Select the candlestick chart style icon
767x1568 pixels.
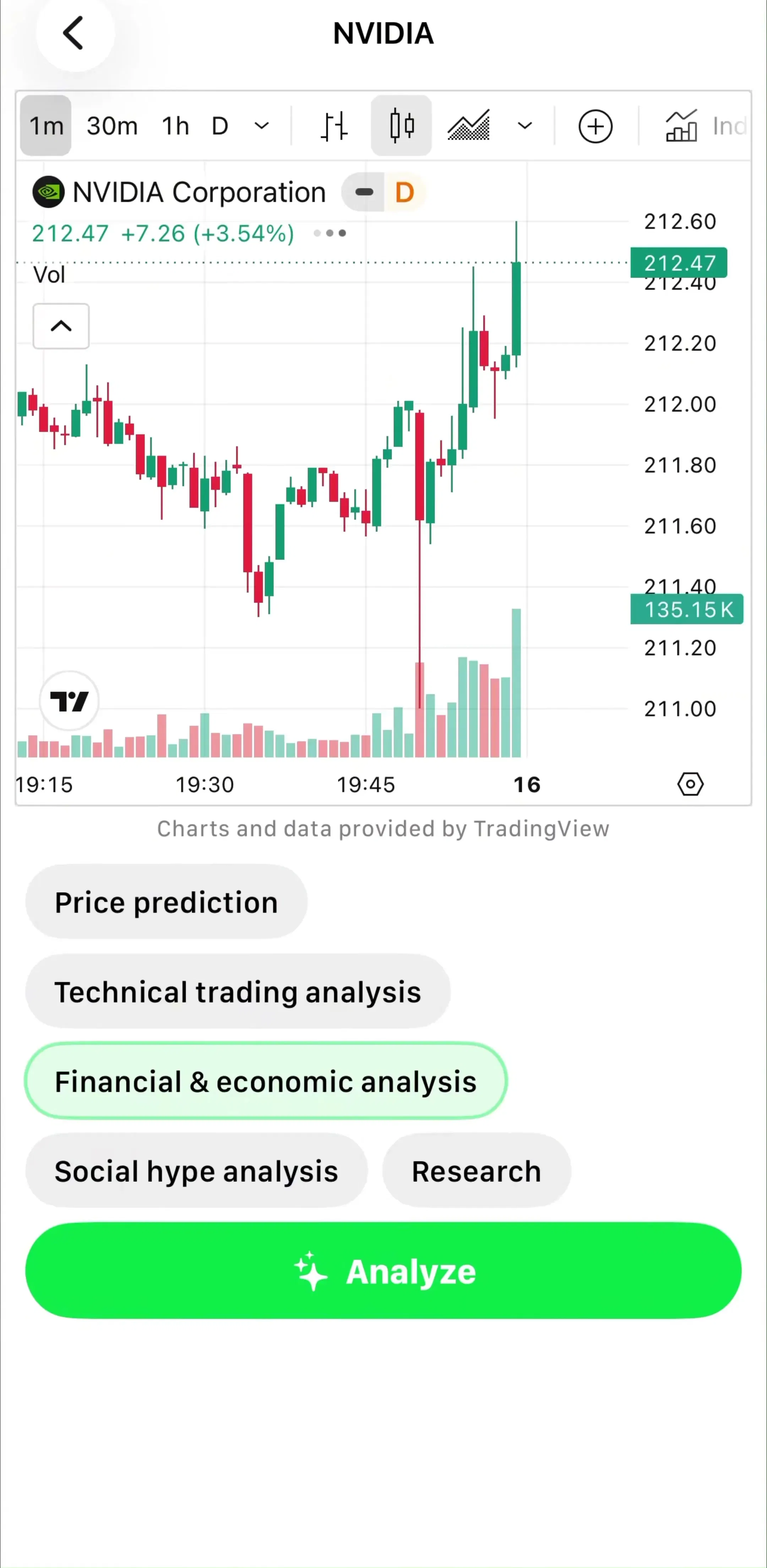point(402,126)
